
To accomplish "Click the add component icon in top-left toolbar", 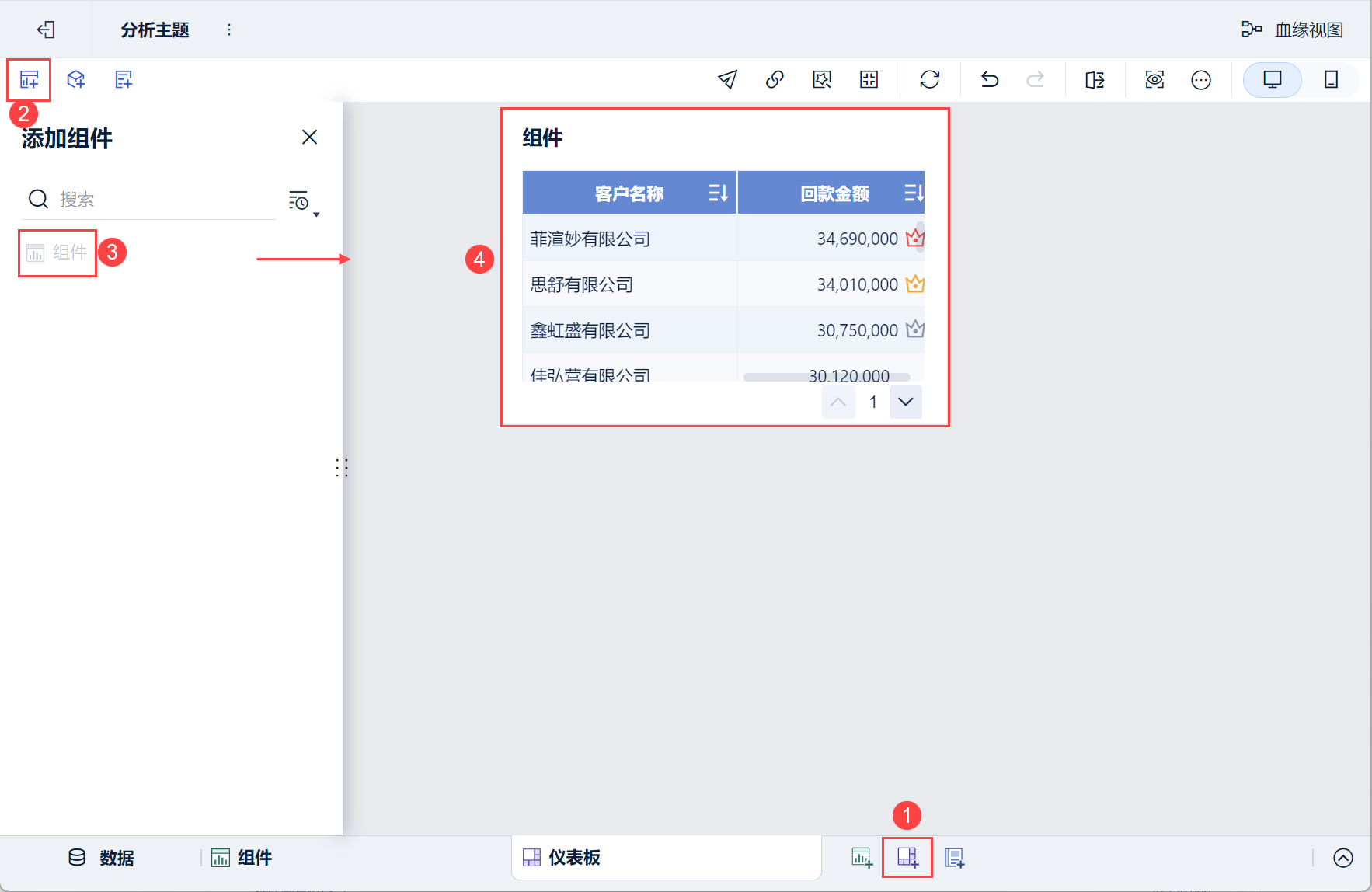I will click(30, 79).
